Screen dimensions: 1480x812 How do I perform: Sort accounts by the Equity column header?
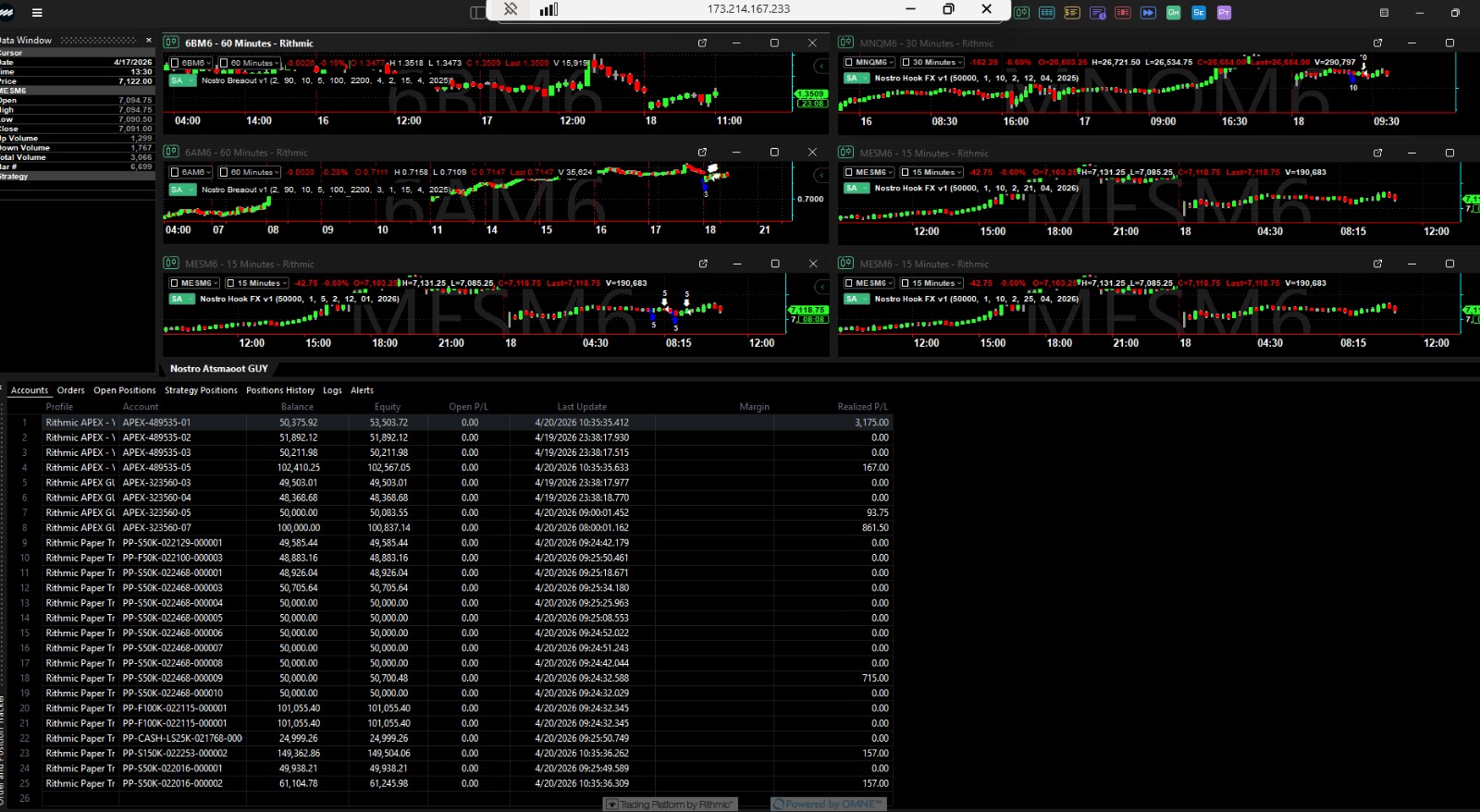coord(388,407)
